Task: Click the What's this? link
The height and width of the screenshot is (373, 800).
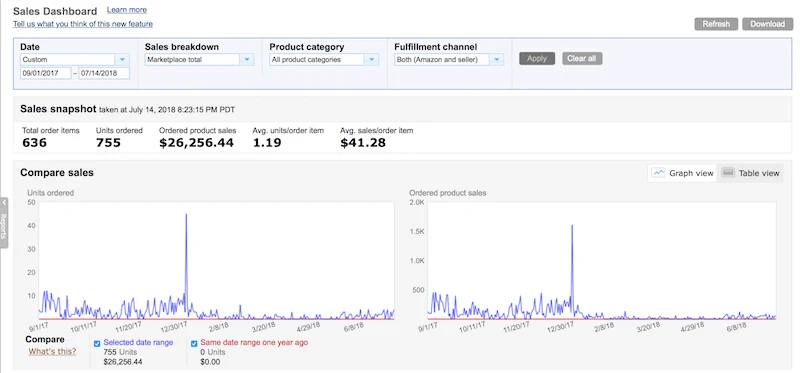Action: pos(52,352)
